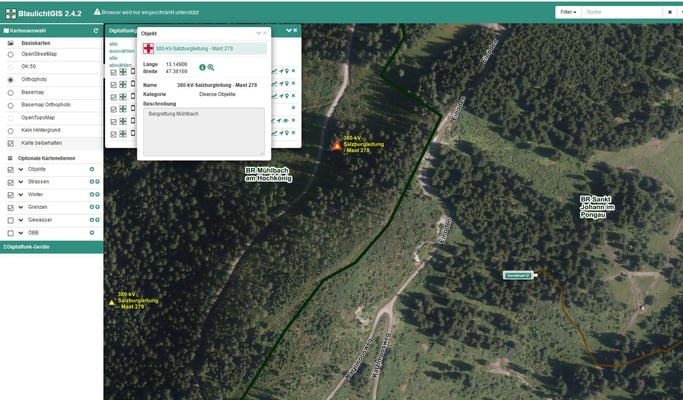Click the Basiskarten section heading

(36, 43)
